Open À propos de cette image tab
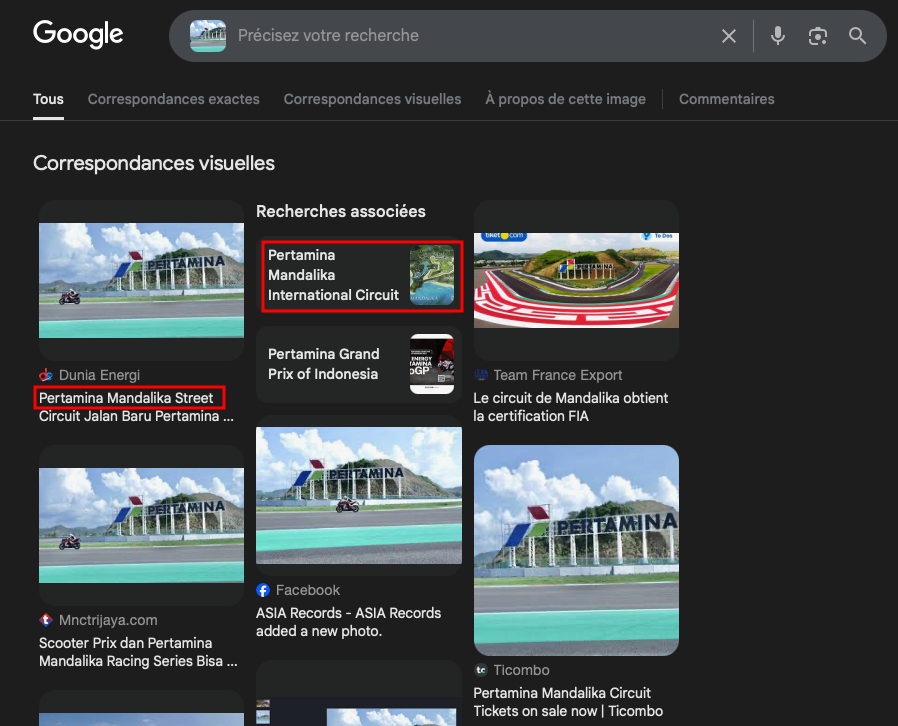Viewport: 898px width, 726px height. 565,99
